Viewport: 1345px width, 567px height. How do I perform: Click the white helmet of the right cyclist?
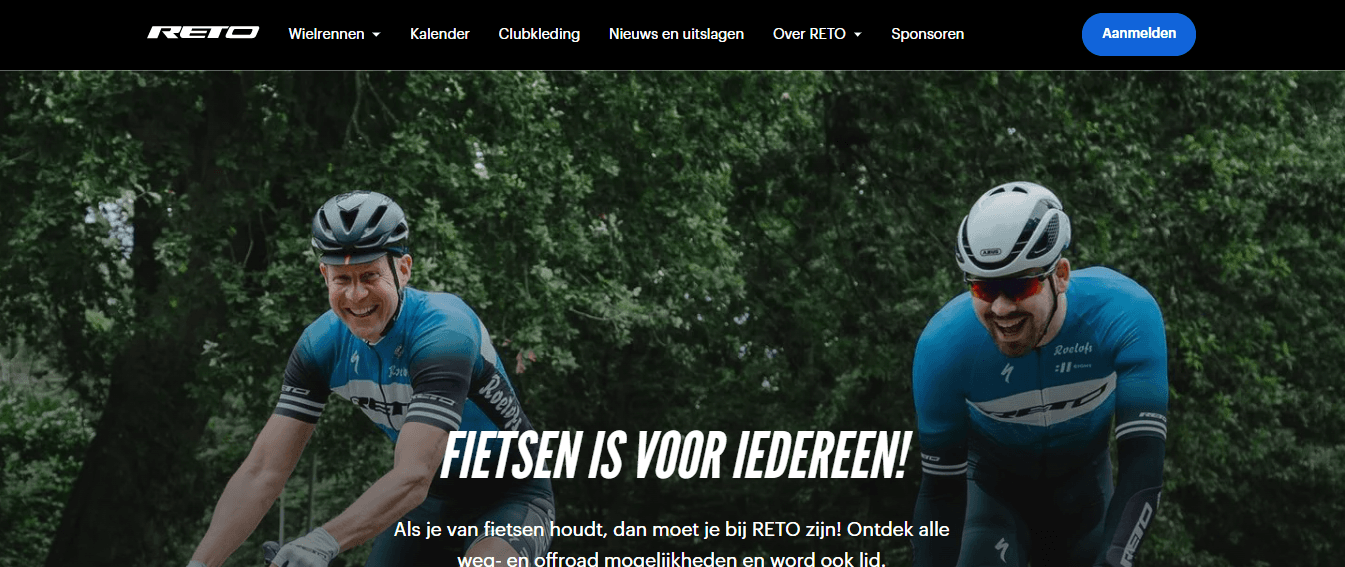[x=1013, y=228]
